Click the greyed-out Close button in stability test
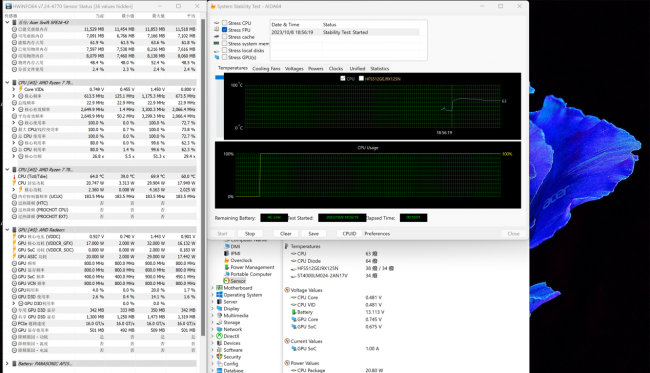Image resolution: width=650 pixels, height=373 pixels. pos(513,234)
